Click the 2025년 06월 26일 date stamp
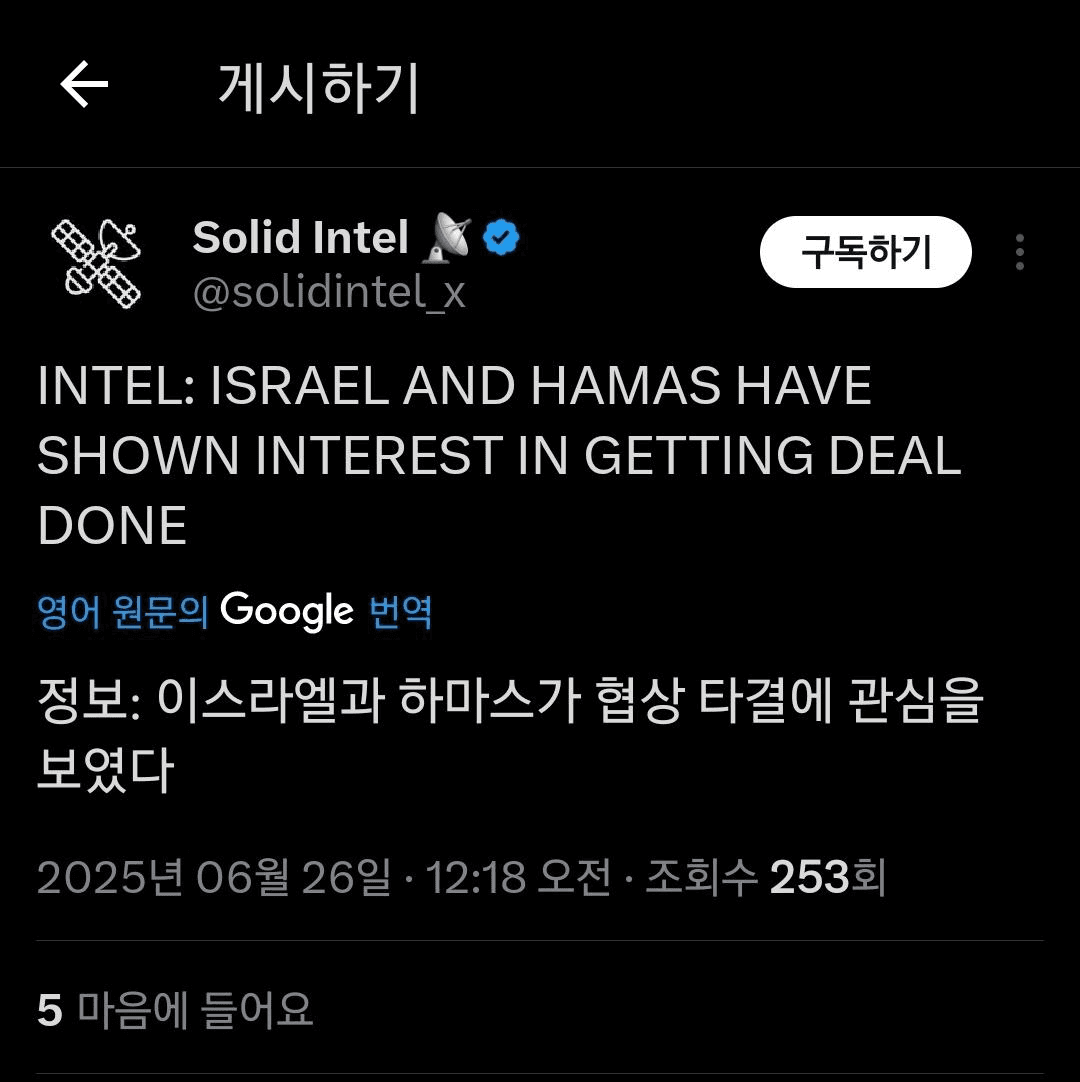Screen dimensions: 1080x1082 (x=214, y=878)
